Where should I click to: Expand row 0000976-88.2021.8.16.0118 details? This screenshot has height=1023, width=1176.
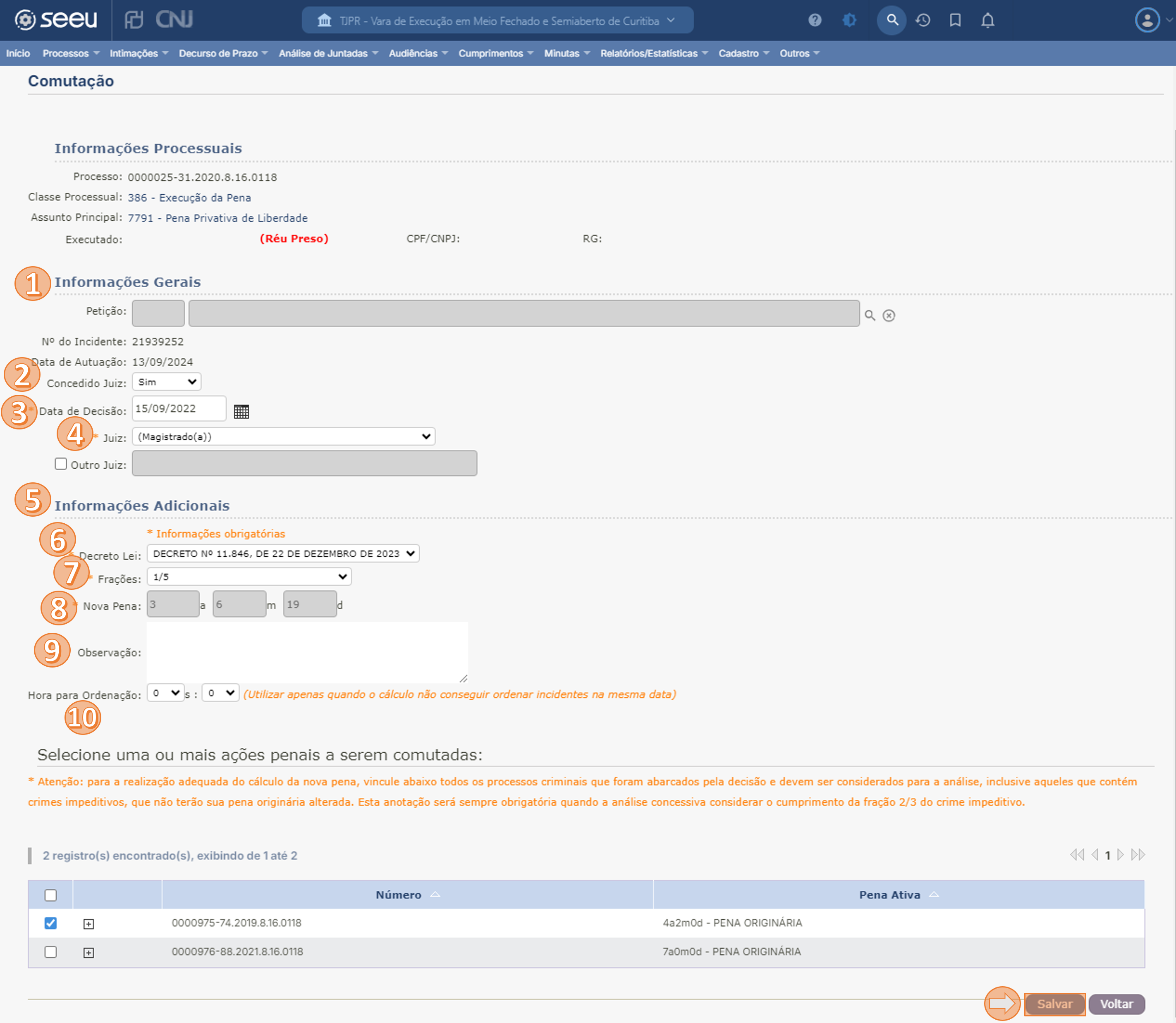click(88, 952)
